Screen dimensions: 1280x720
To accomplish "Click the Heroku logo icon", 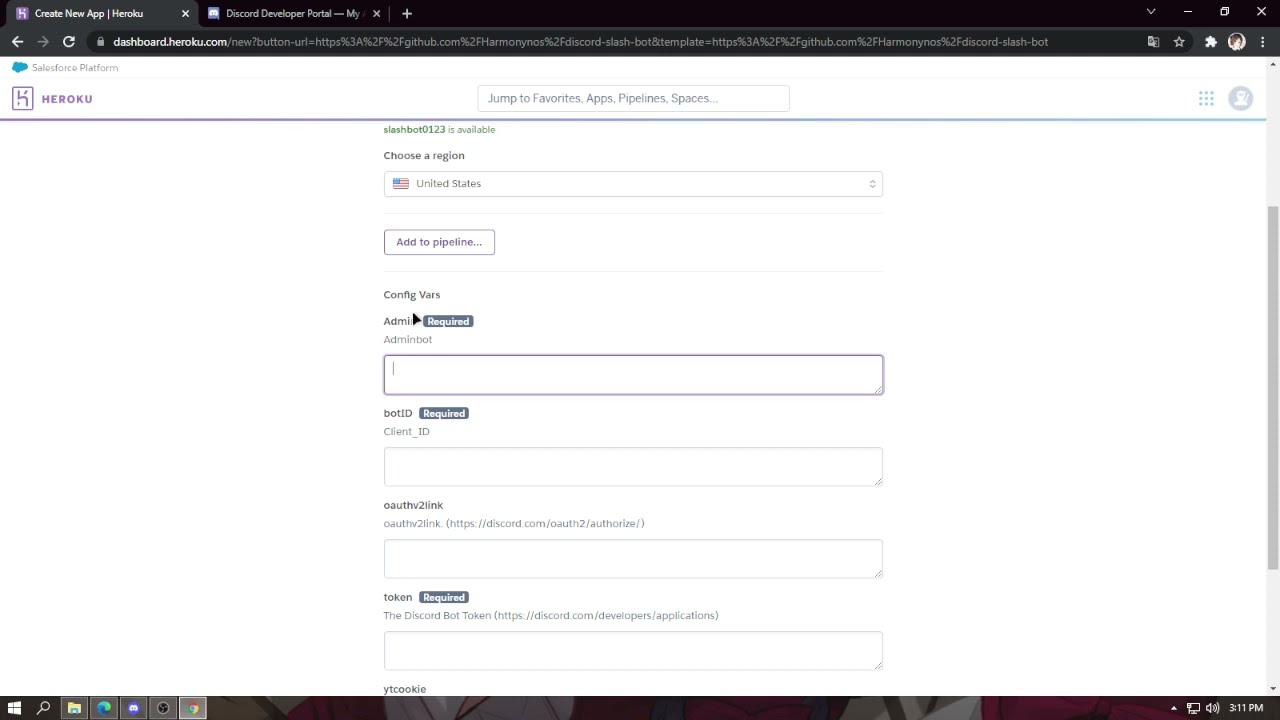I will point(22,98).
